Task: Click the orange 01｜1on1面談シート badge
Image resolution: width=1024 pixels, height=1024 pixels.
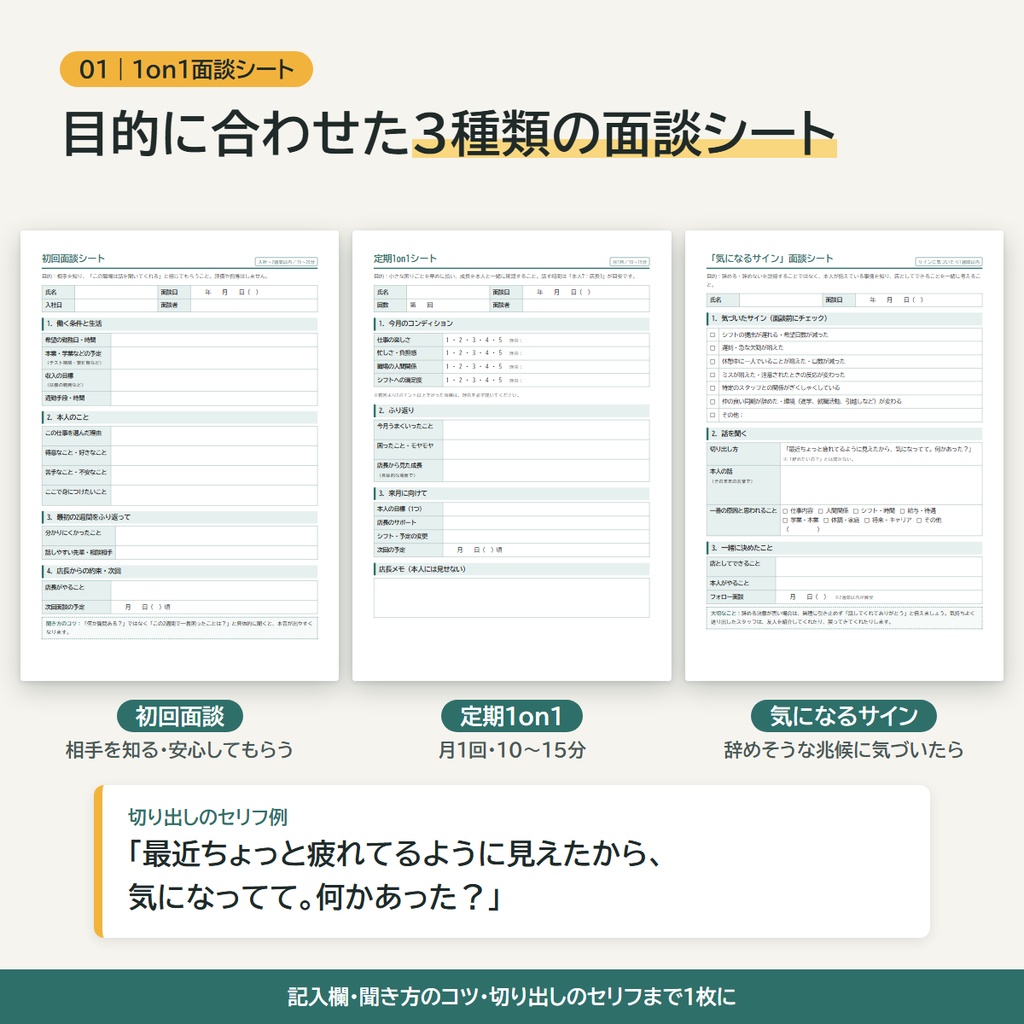Action: [x=186, y=69]
